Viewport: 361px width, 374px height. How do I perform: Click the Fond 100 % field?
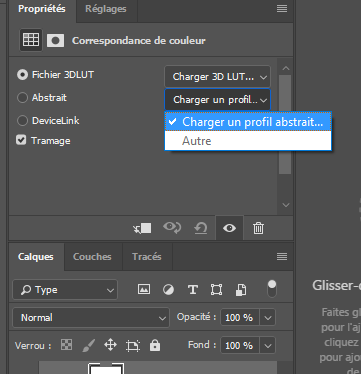click(240, 345)
